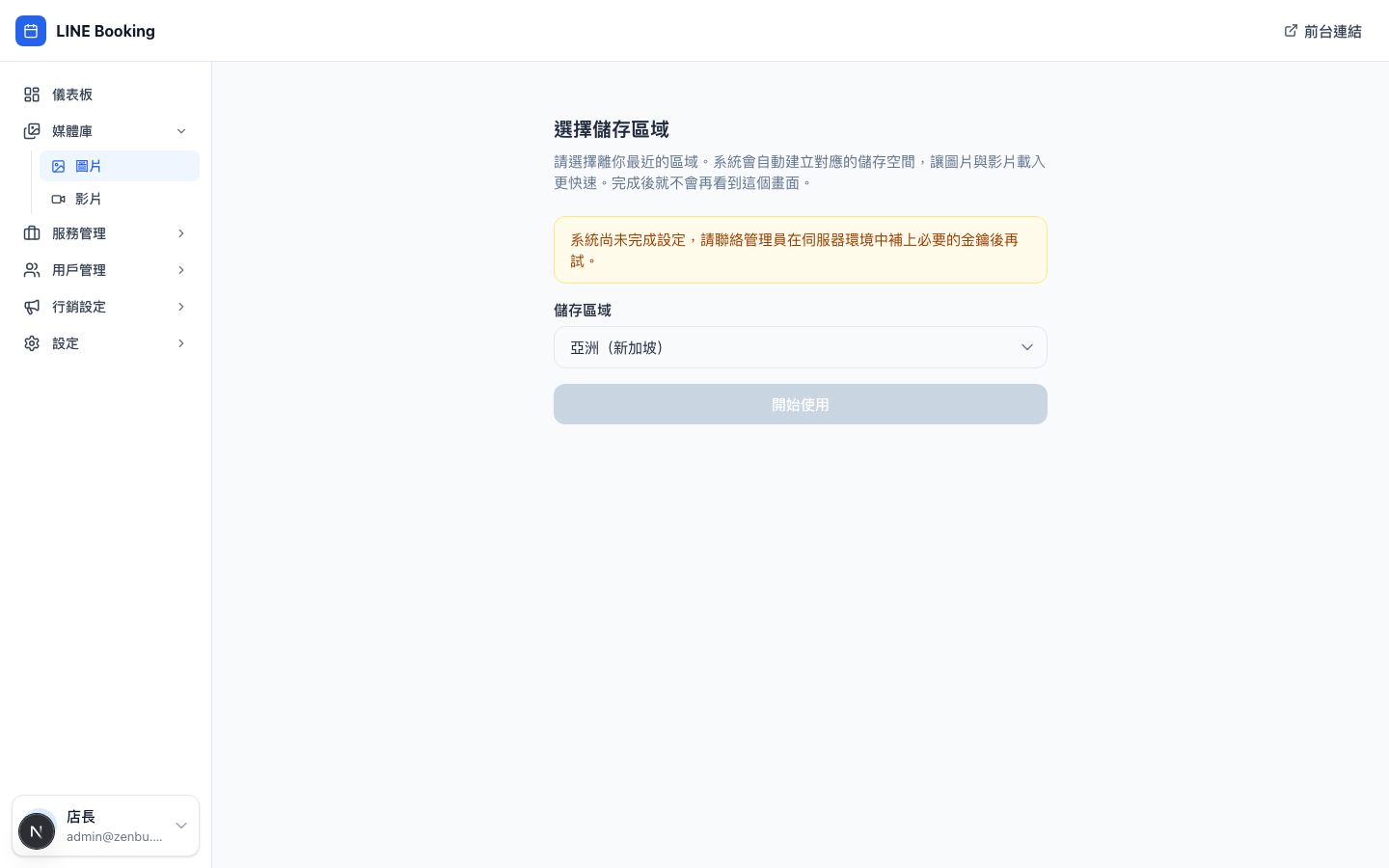Select the 儀表板 dashboard icon
Viewport: 1389px width, 868px height.
pos(32,95)
